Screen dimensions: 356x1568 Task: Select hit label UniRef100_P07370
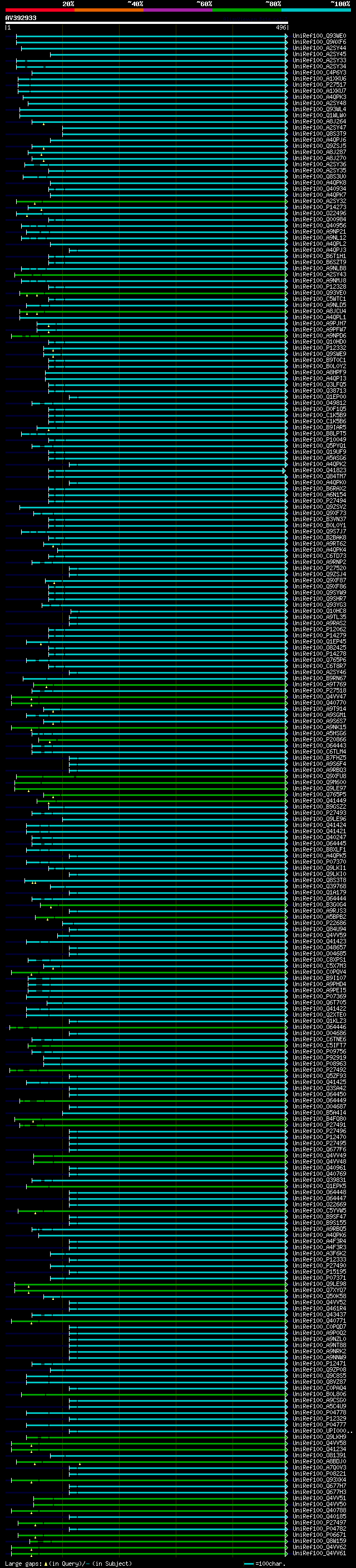click(x=319, y=862)
